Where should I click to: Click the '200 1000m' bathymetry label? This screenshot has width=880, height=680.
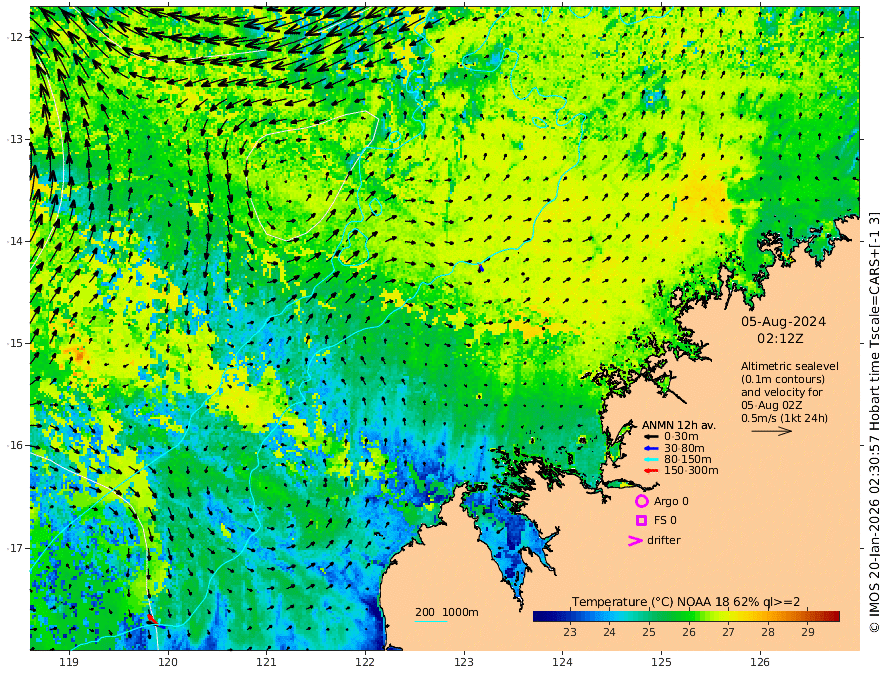447,612
